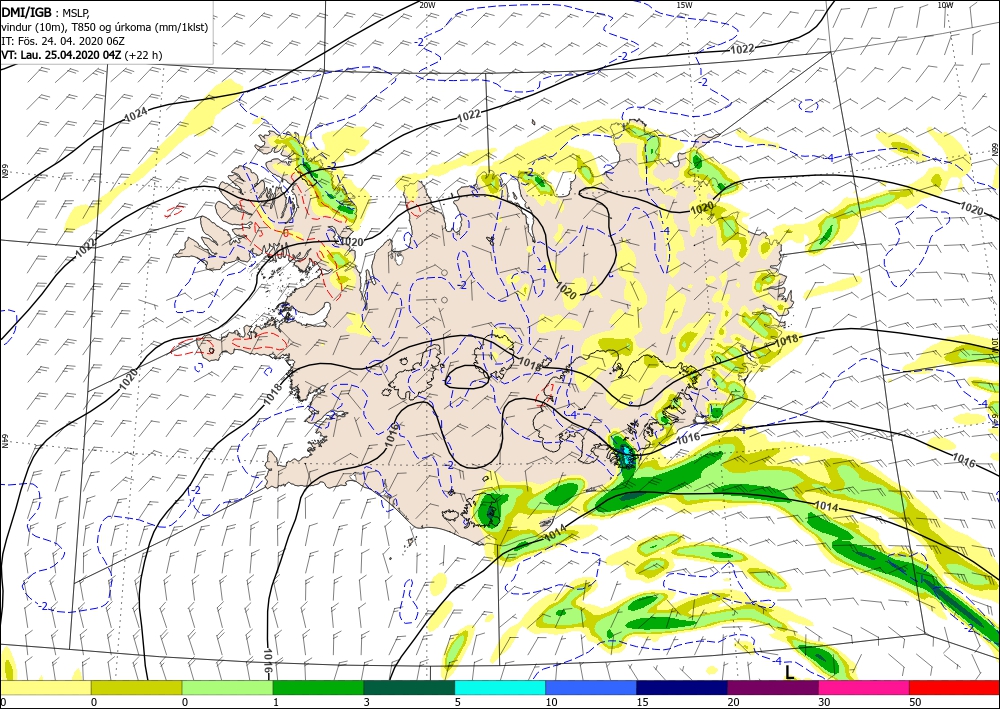Click the legend value '15'

coord(642,702)
